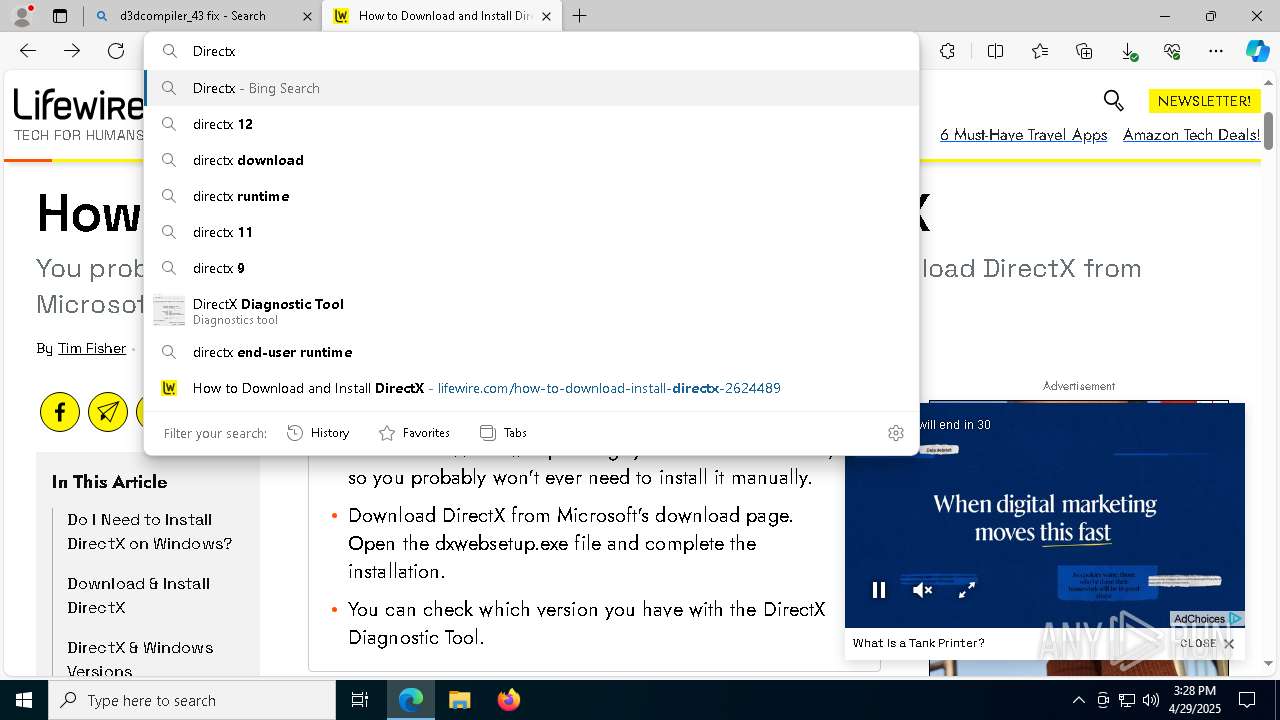Select DirectX Diagnostic Tool suggestion
Image resolution: width=1280 pixels, height=720 pixels.
pos(532,311)
